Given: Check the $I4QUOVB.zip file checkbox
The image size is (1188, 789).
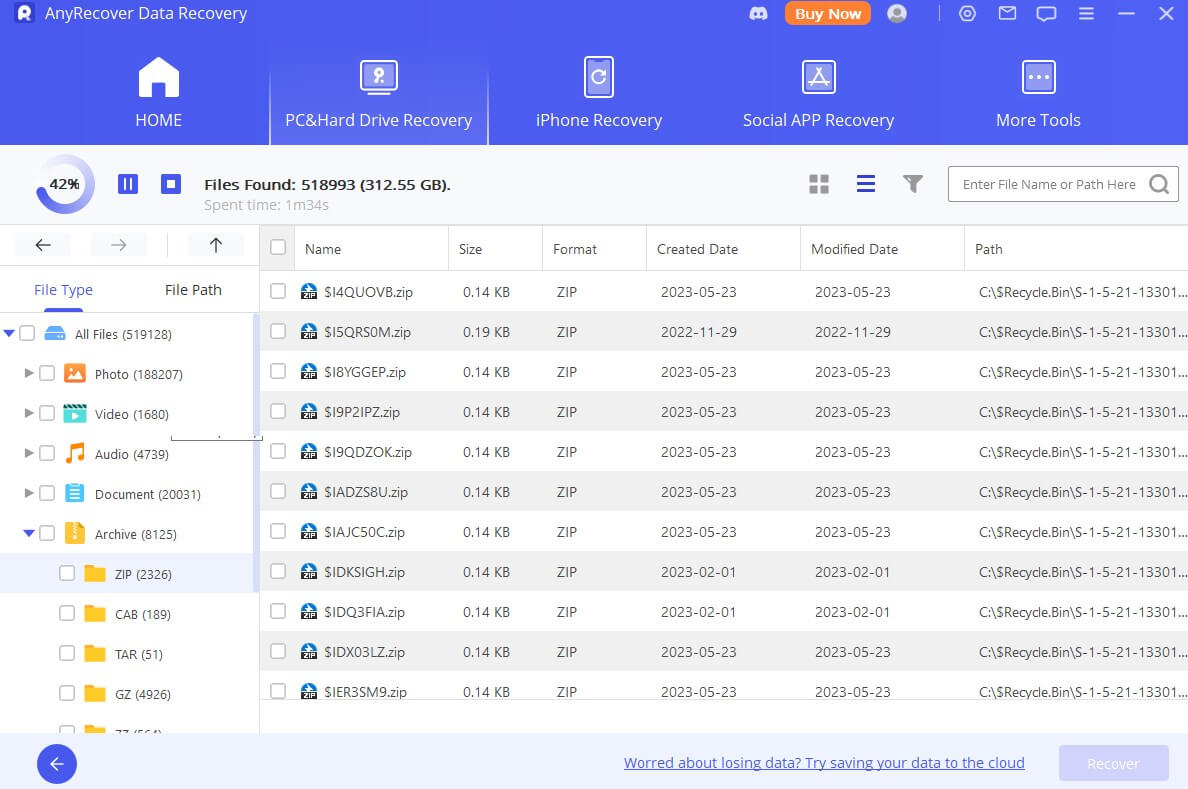Looking at the screenshot, I should 277,291.
